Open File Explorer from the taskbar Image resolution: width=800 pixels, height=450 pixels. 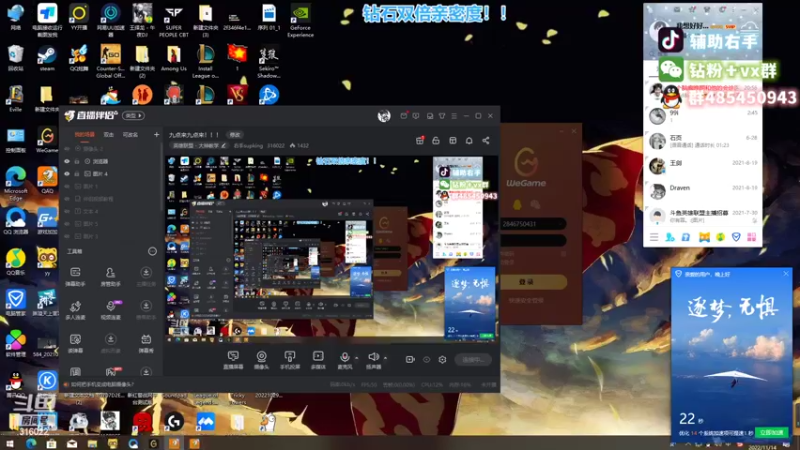92,443
